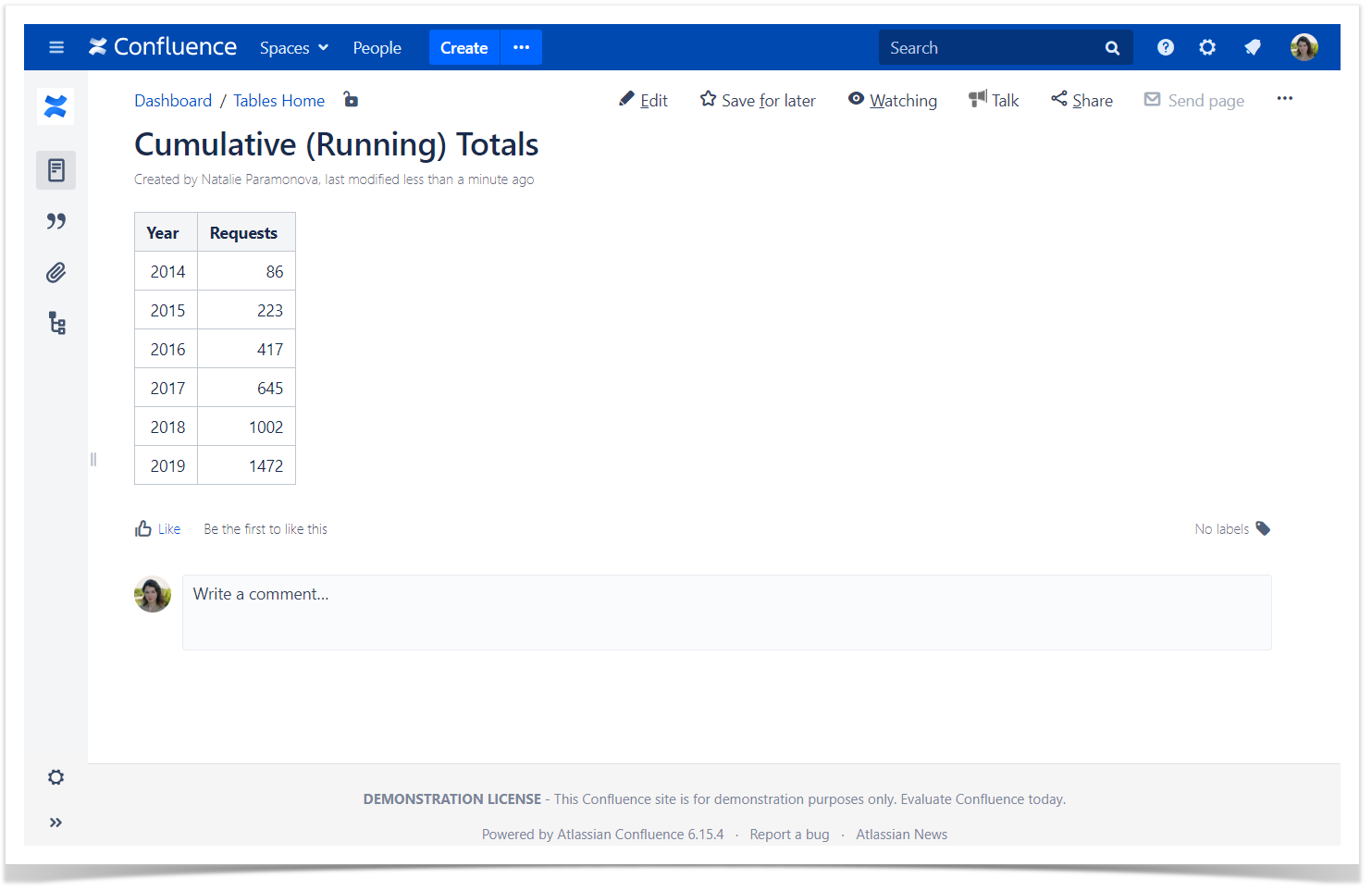Open the notifications icon in header
Viewport: 1372px width, 891px height.
click(x=1252, y=47)
